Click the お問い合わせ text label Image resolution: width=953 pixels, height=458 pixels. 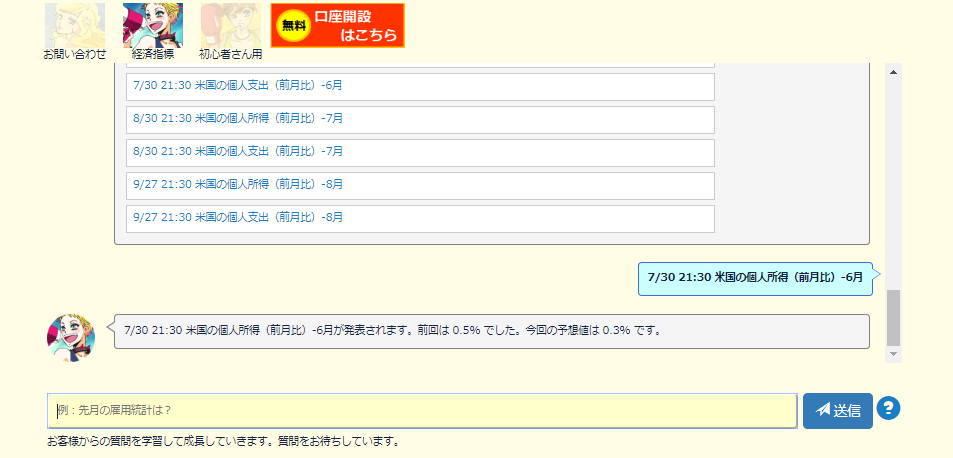[x=74, y=55]
